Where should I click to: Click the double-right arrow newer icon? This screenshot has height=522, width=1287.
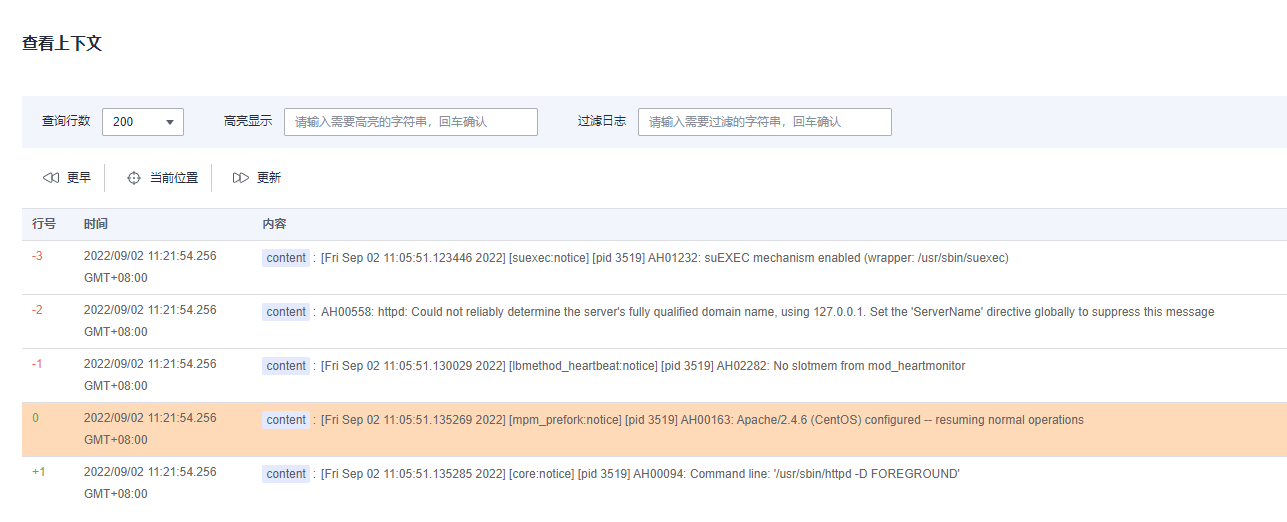[x=240, y=178]
